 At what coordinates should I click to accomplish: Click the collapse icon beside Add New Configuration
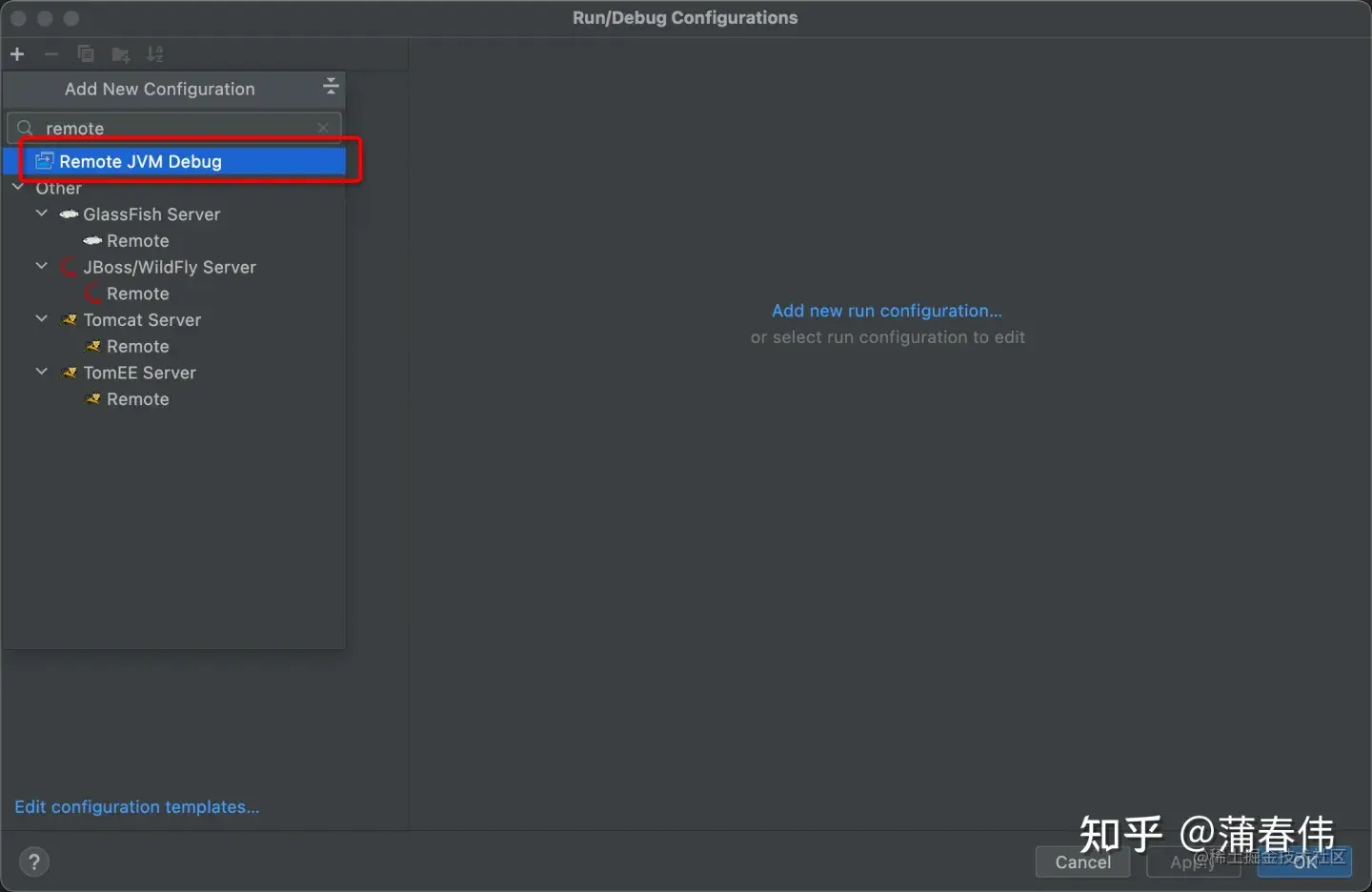click(331, 87)
